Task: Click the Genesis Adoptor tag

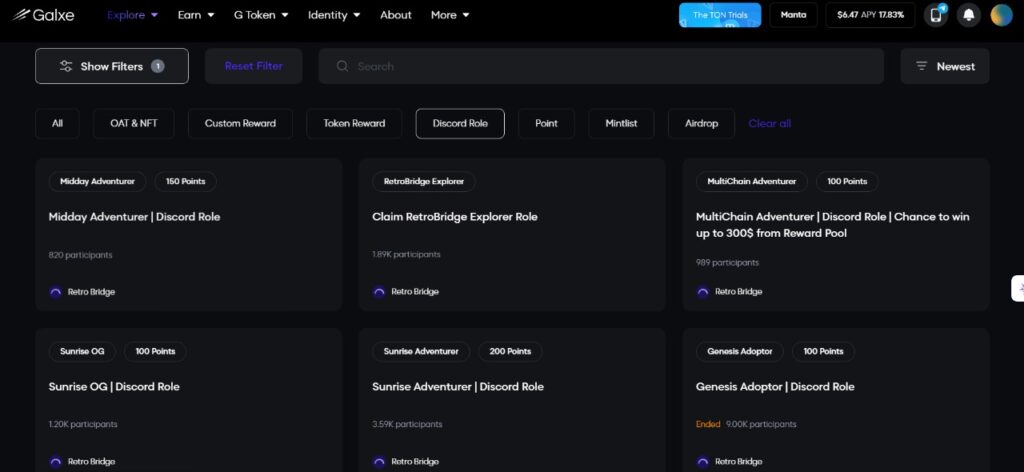Action: coord(740,351)
